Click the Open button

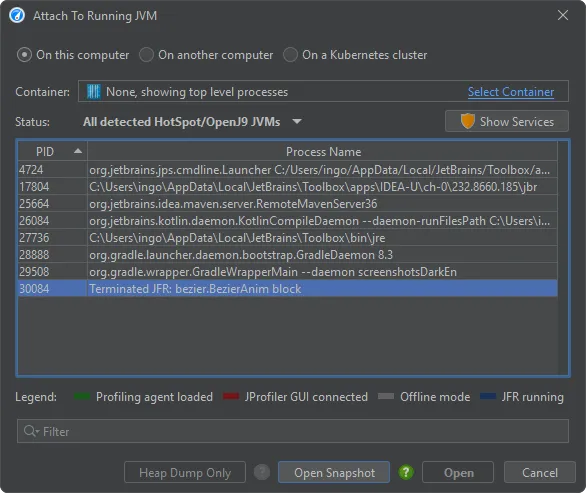(458, 472)
